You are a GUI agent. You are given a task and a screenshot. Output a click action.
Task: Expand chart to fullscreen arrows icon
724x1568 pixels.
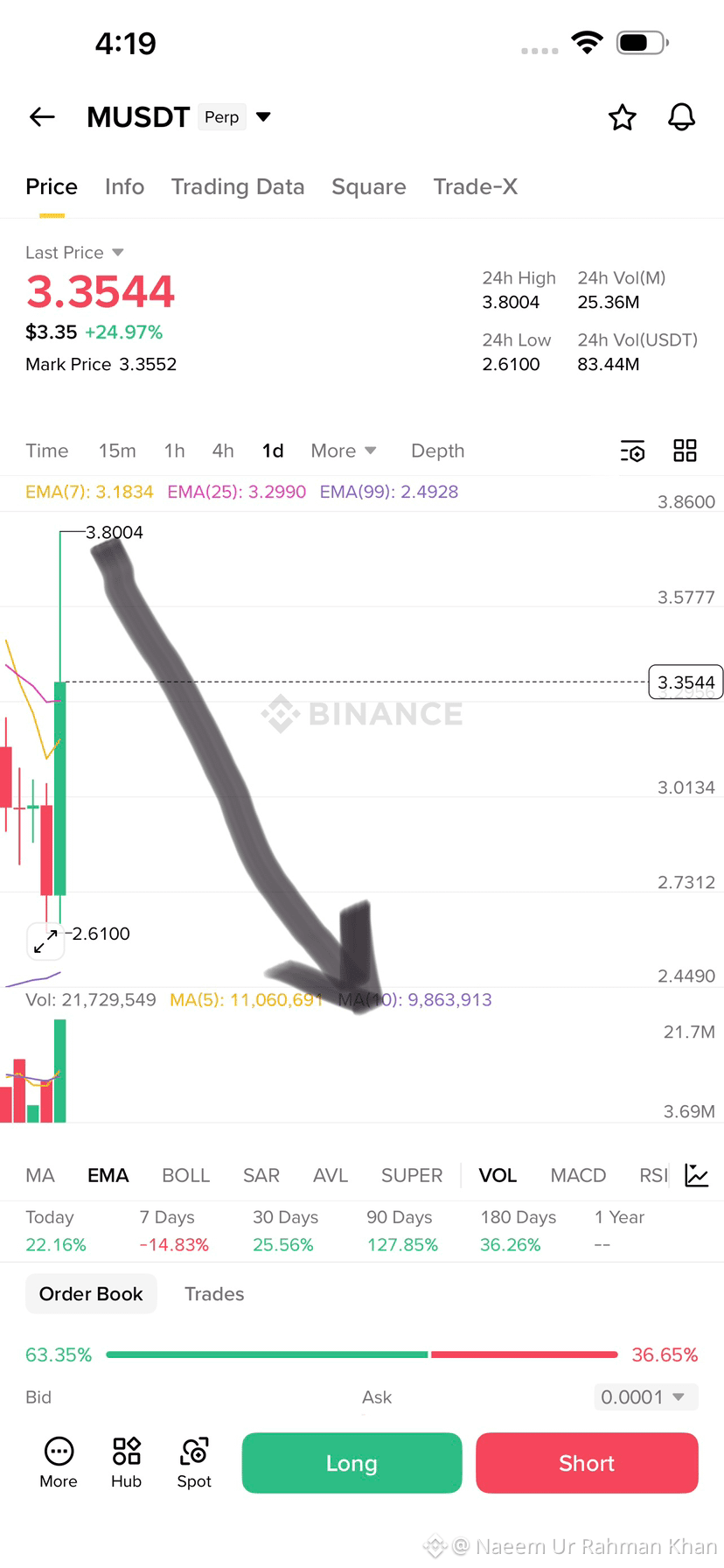(45, 941)
